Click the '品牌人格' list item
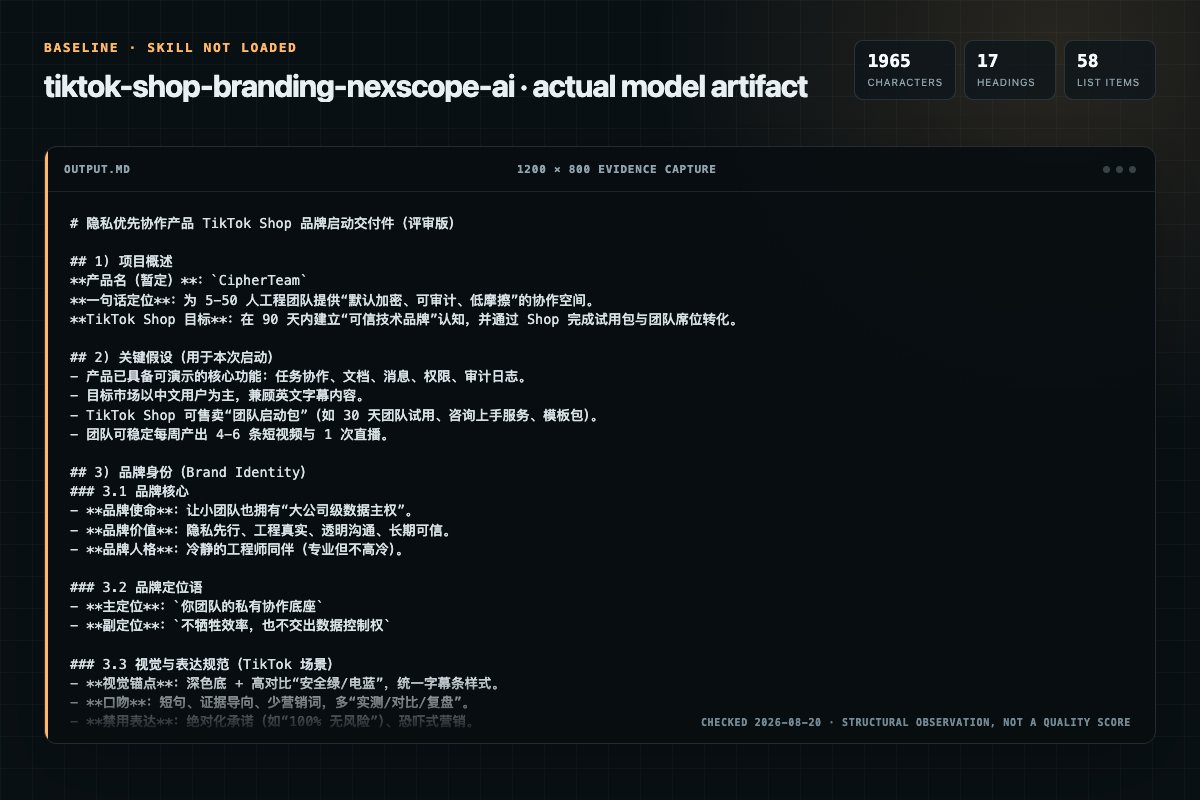1200x800 pixels. pos(237,549)
